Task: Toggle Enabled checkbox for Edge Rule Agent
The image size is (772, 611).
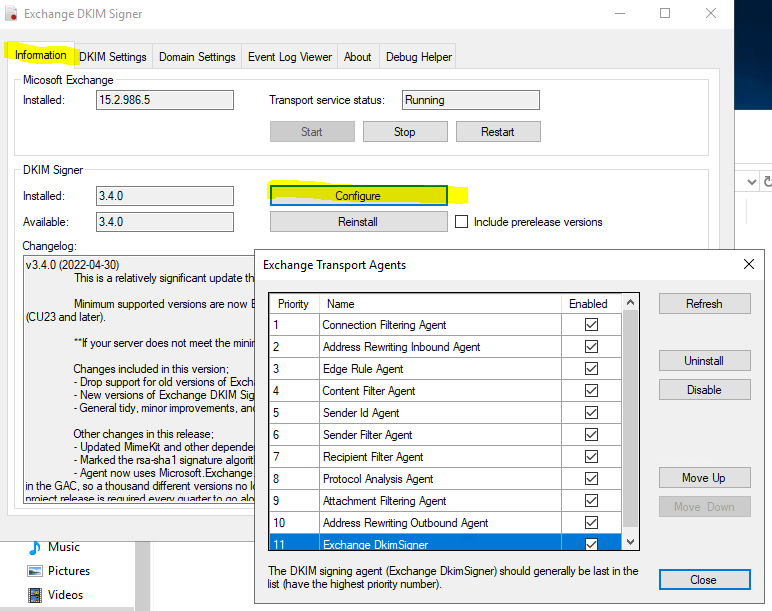Action: click(591, 368)
